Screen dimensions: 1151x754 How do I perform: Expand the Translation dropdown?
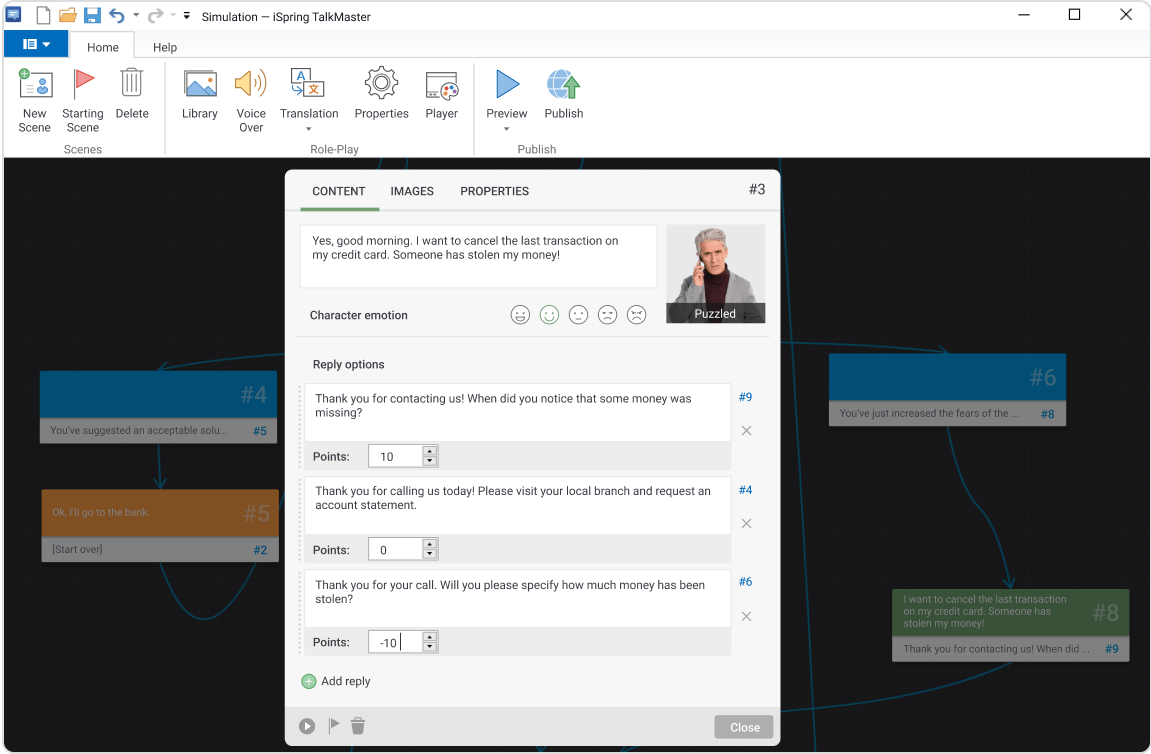(x=309, y=130)
